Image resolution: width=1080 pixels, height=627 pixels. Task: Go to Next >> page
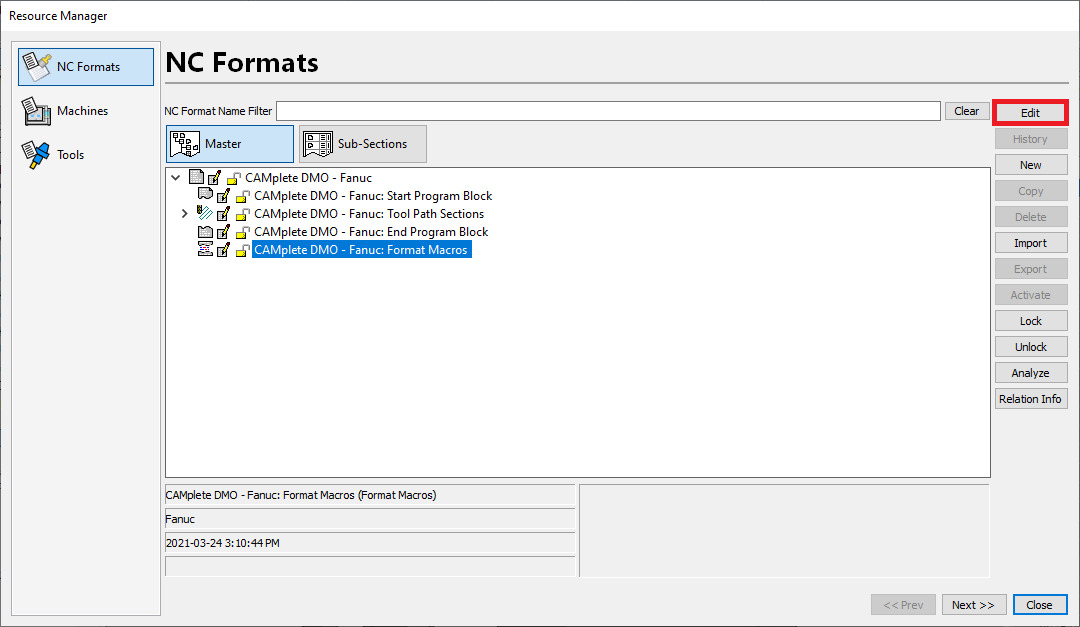(974, 605)
